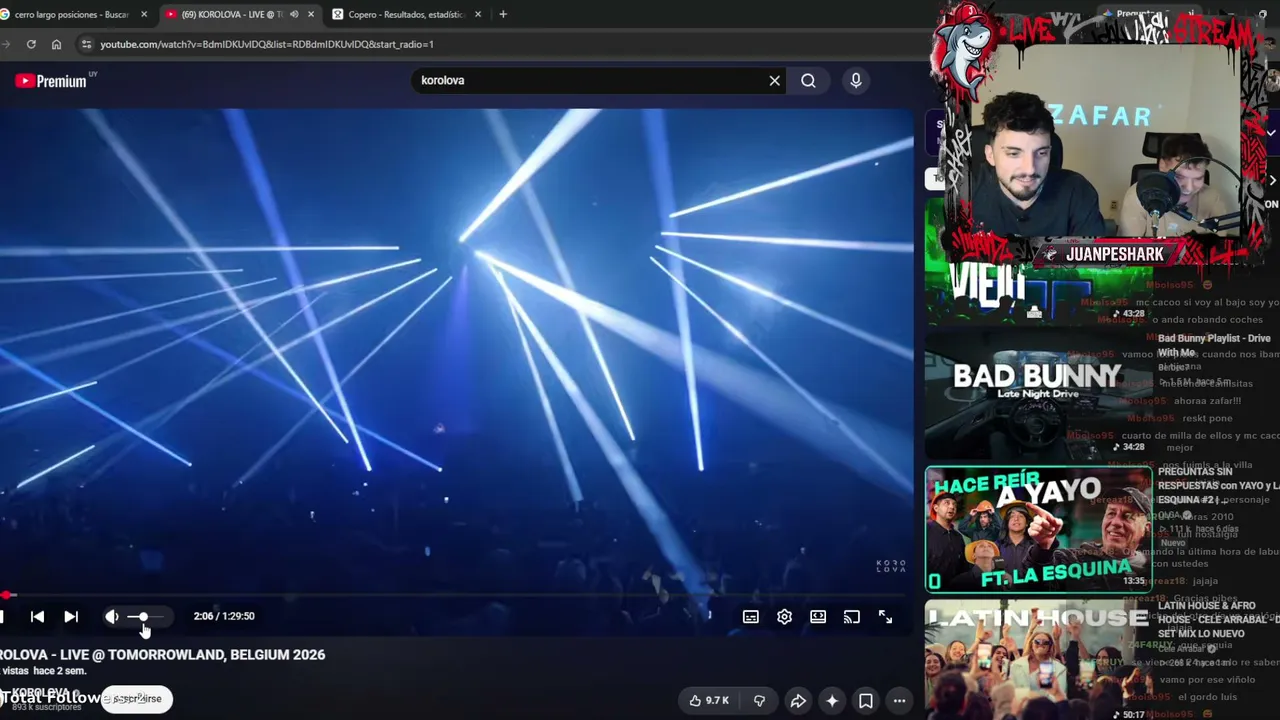Click the Suscribirse button
Image resolution: width=1280 pixels, height=720 pixels.
pos(137,699)
